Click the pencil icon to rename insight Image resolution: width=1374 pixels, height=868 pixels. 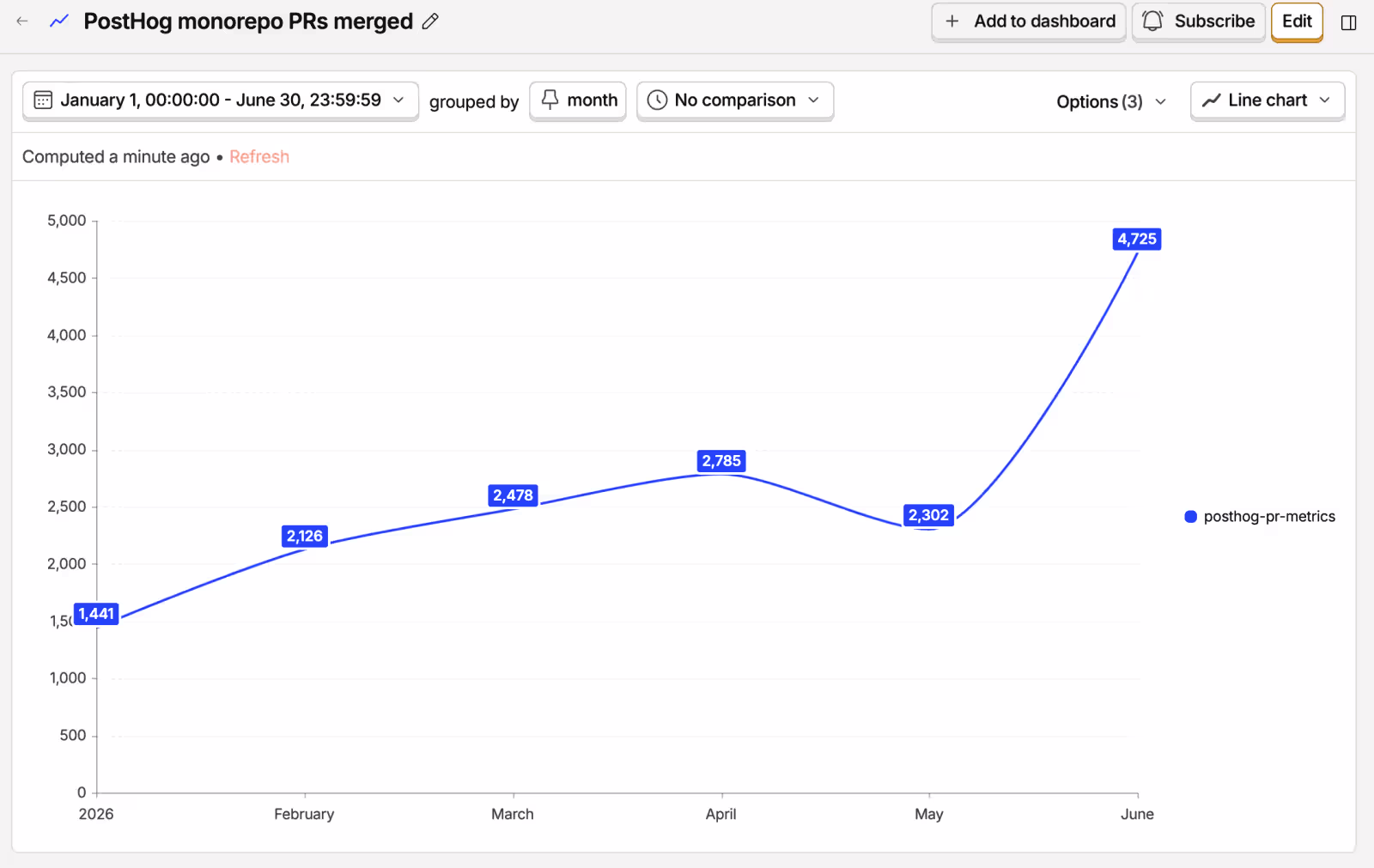click(431, 21)
